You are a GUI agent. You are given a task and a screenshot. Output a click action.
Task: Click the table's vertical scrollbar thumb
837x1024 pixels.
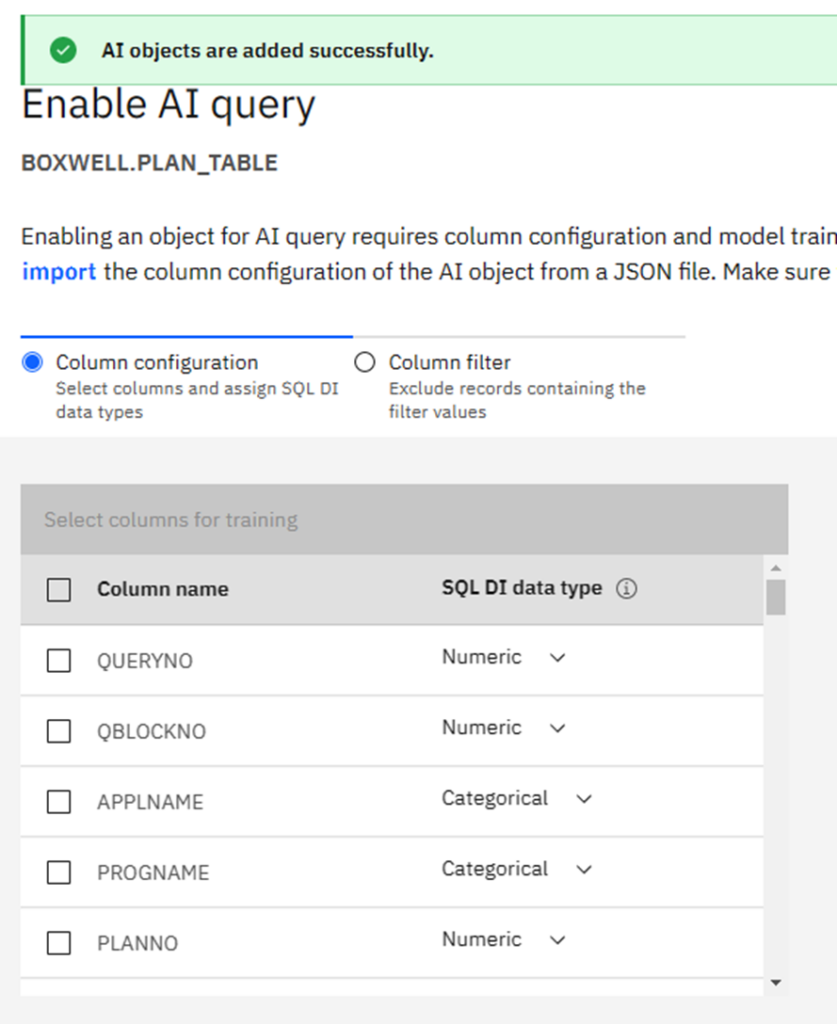[x=776, y=597]
